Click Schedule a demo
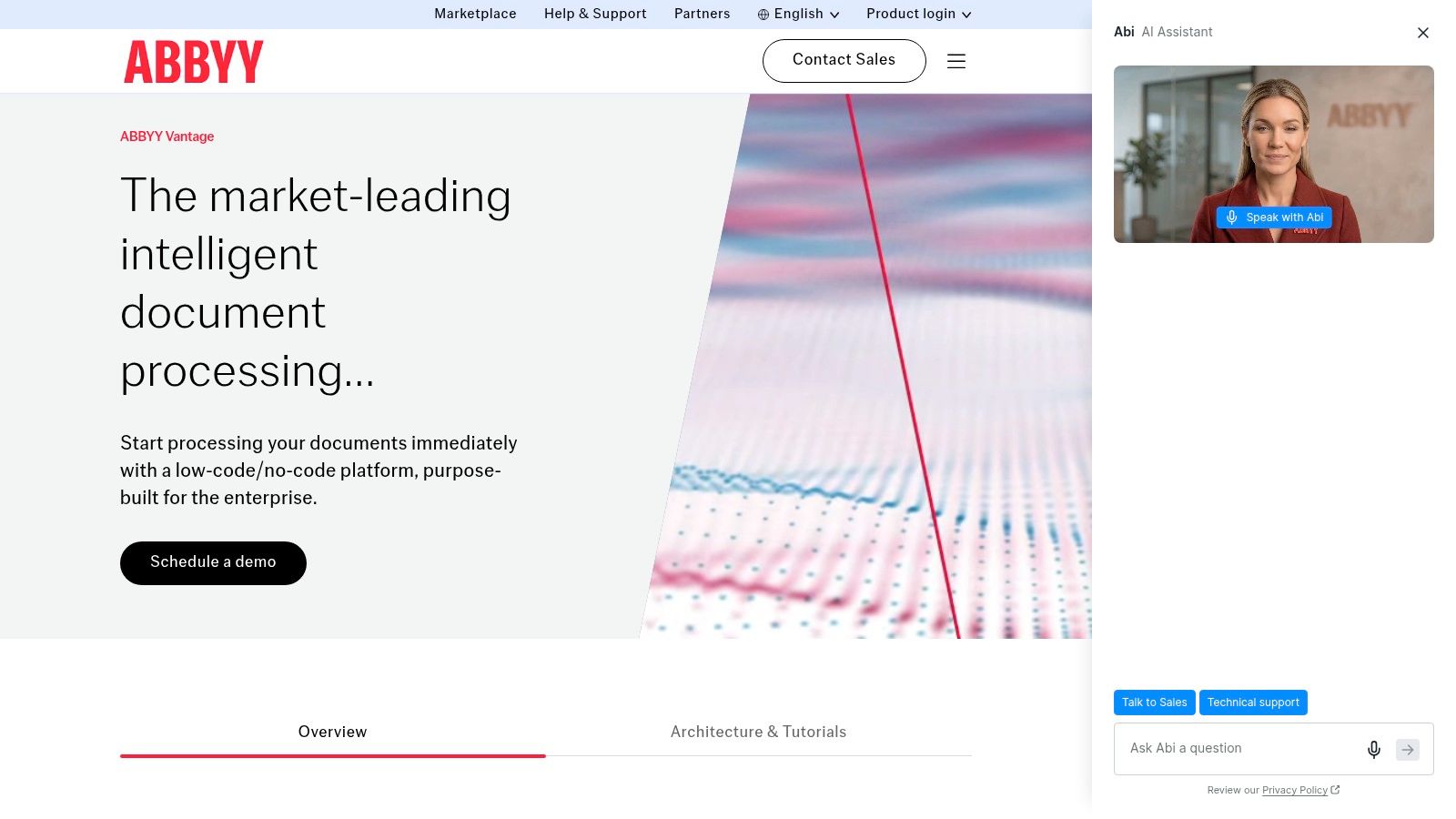 (213, 562)
